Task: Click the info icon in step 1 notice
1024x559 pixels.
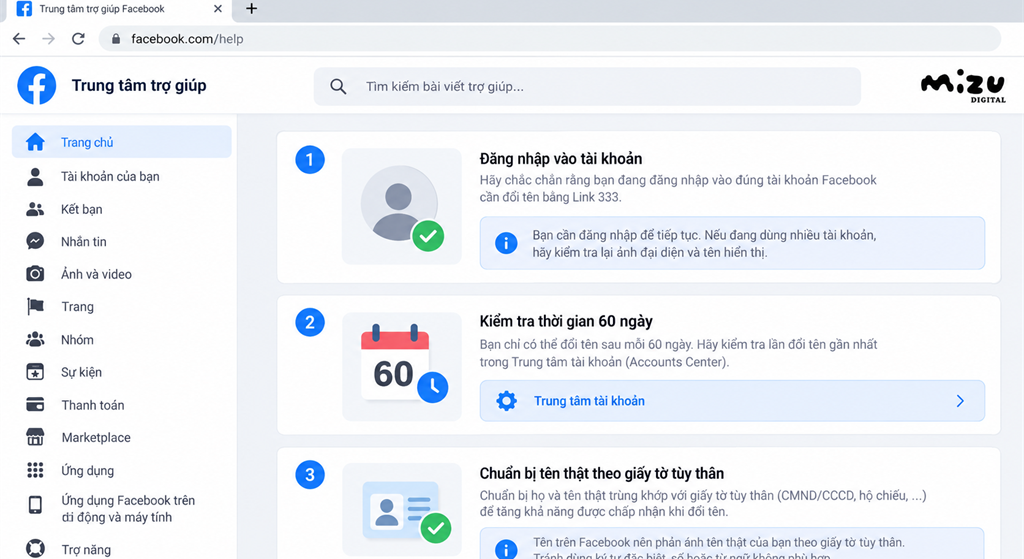Action: click(x=506, y=243)
